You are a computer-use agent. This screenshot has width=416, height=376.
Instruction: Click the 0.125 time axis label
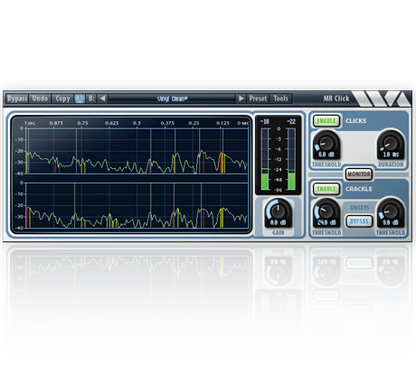tap(223, 123)
